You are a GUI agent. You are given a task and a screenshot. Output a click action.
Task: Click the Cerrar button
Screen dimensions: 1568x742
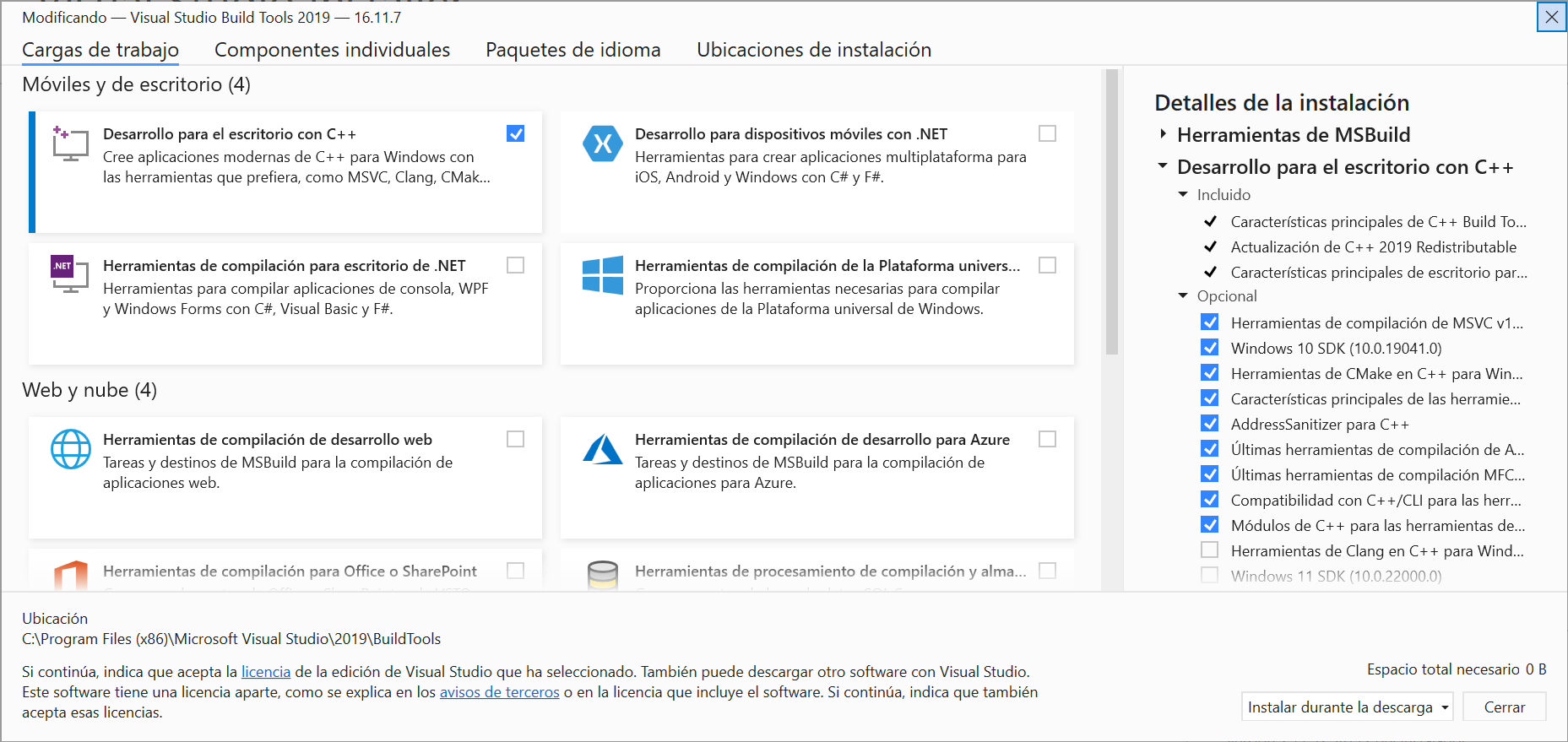click(1505, 707)
